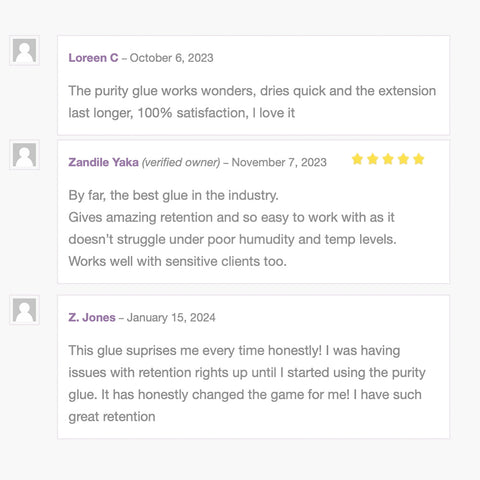Image resolution: width=480 pixels, height=480 pixels.
Task: Click the (verified owner) label
Action: [x=181, y=162]
